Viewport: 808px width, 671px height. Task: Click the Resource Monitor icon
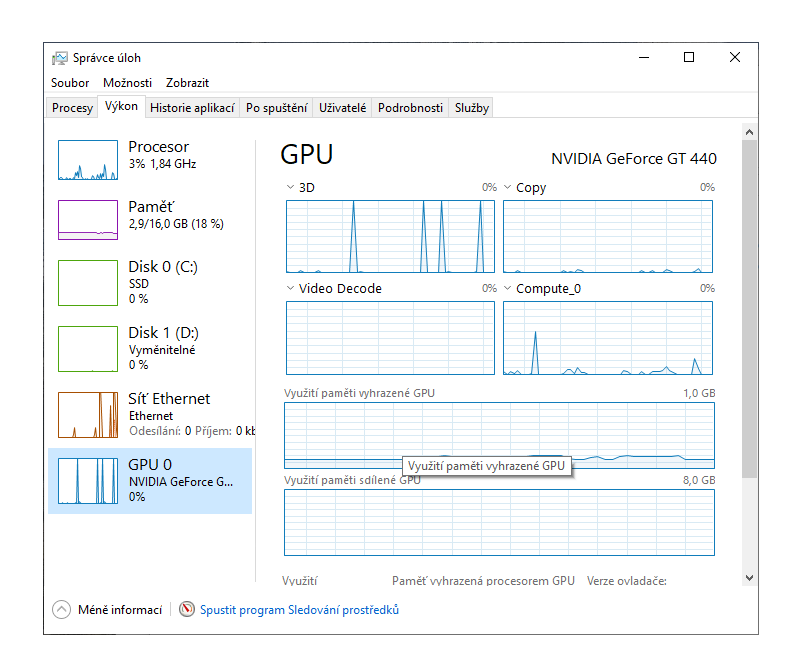click(187, 609)
